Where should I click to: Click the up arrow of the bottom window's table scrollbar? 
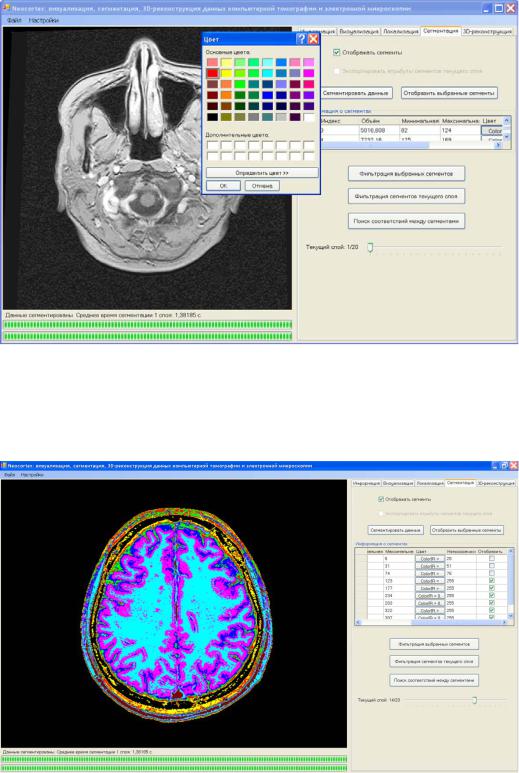click(x=511, y=552)
